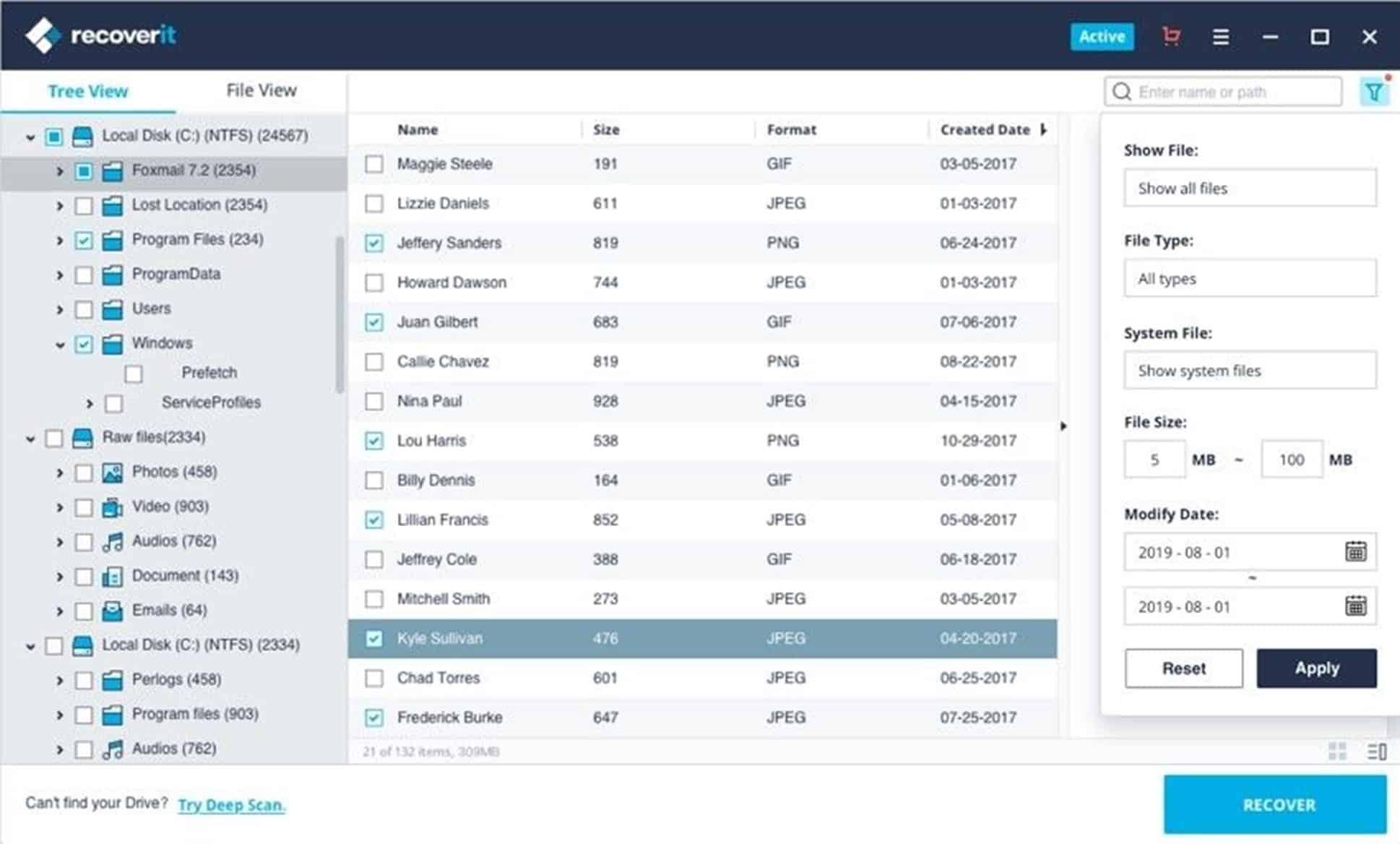This screenshot has width=1400, height=844.
Task: Open the Show all files dropdown
Action: point(1249,189)
